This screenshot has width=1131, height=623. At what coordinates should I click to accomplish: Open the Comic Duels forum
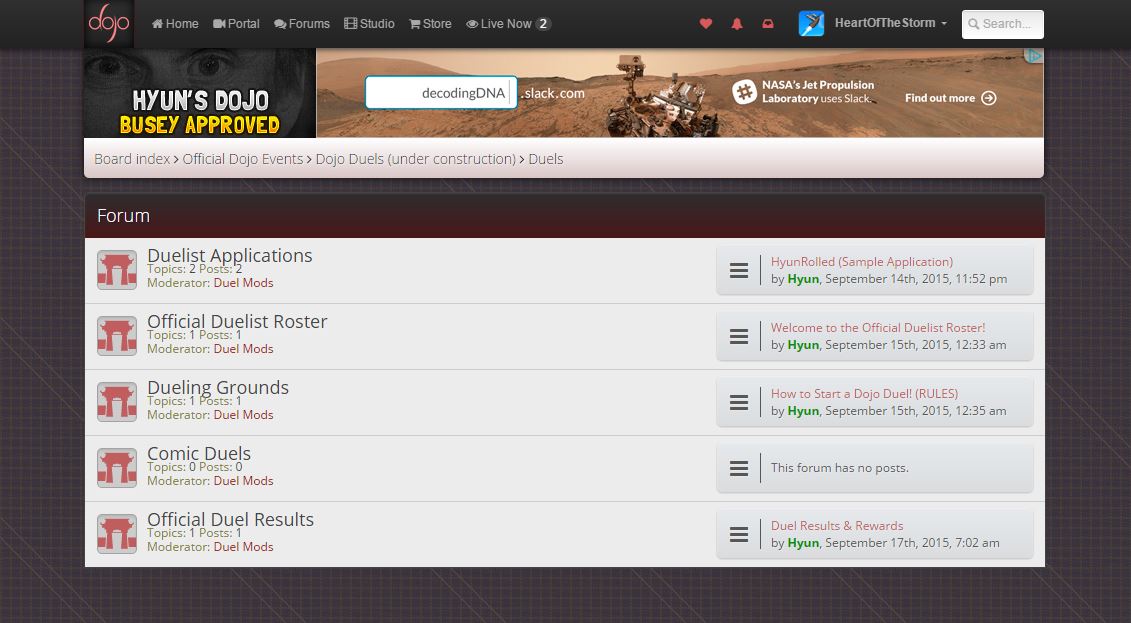coord(199,453)
